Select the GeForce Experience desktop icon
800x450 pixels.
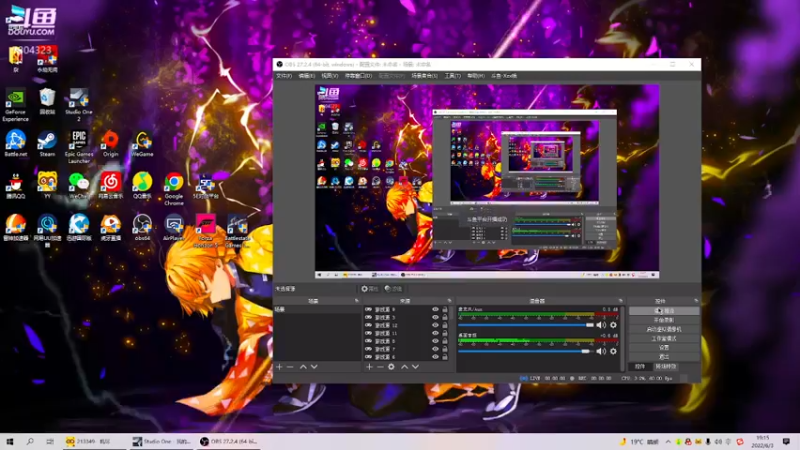click(x=15, y=106)
